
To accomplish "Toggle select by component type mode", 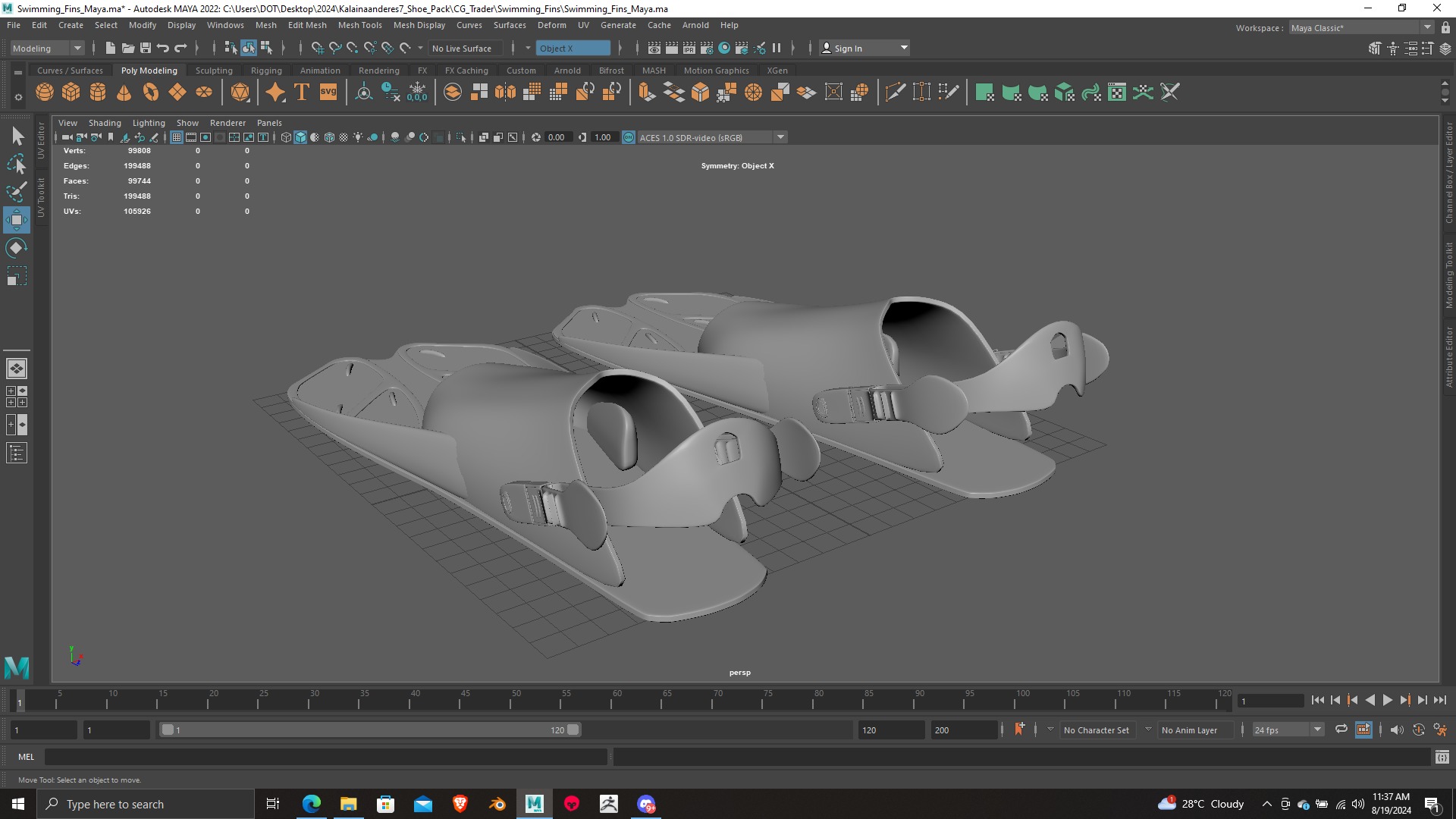I will 266,48.
